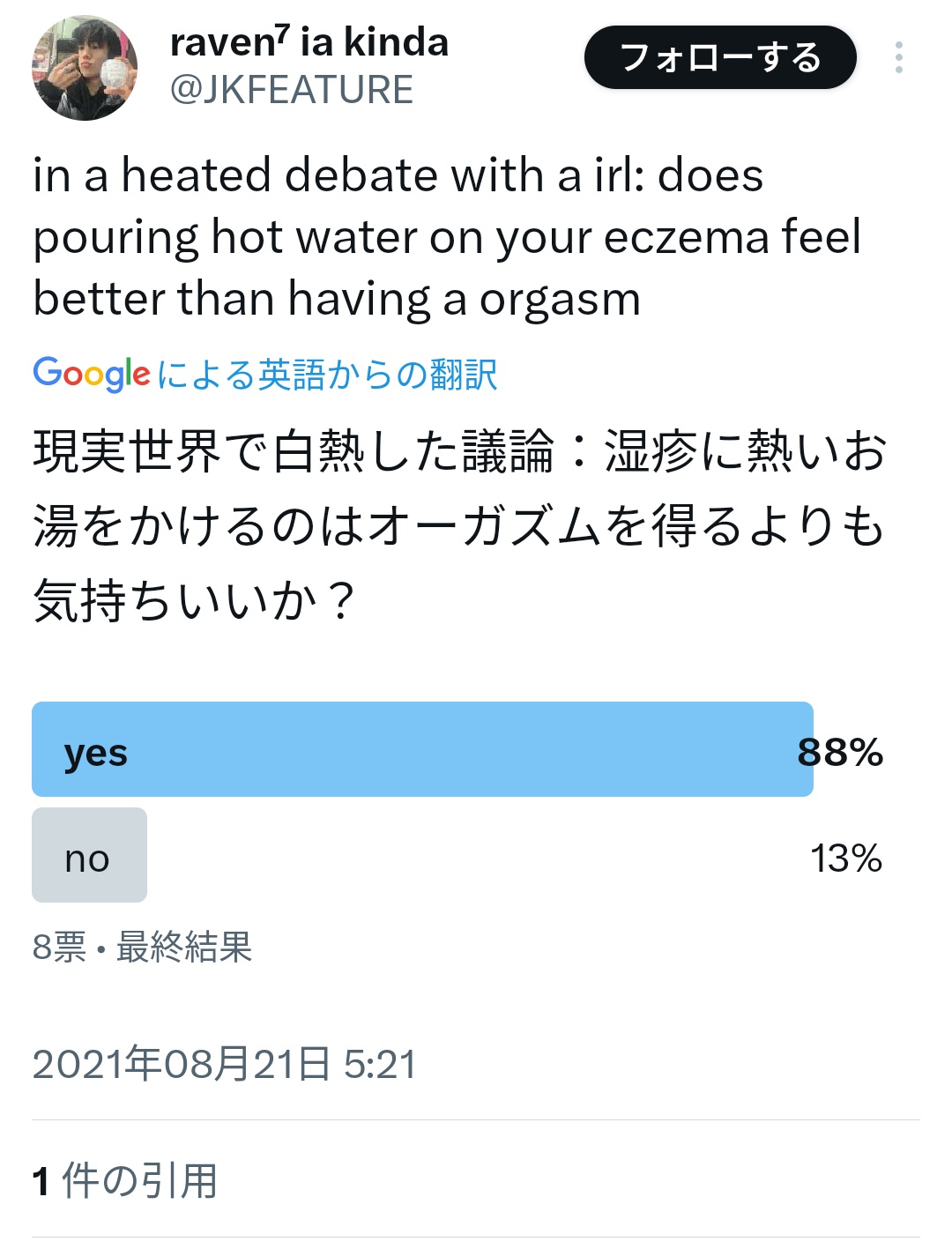
Task: Click the 5:21 time in timestamp
Action: [380, 1064]
